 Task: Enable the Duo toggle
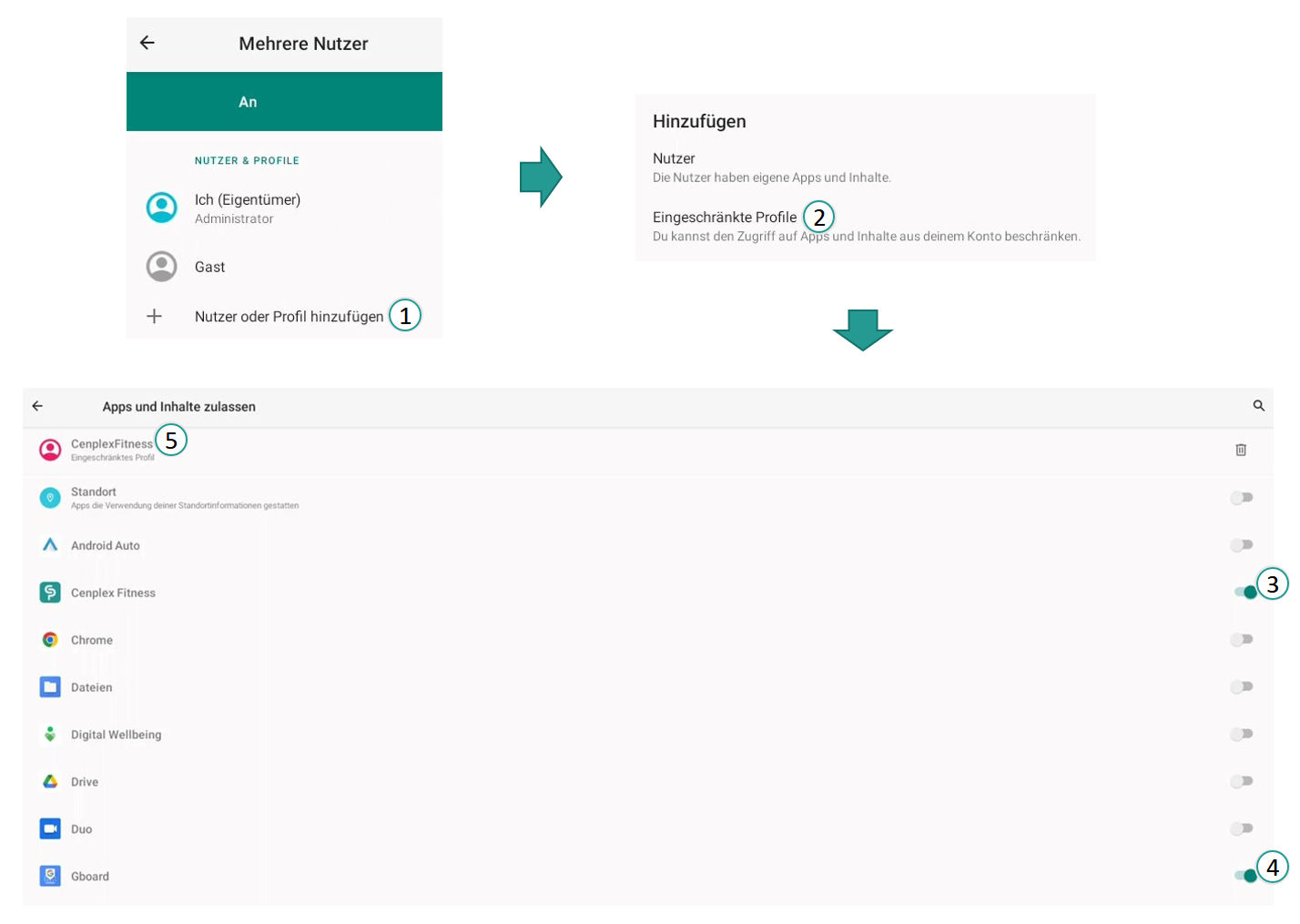[1242, 829]
